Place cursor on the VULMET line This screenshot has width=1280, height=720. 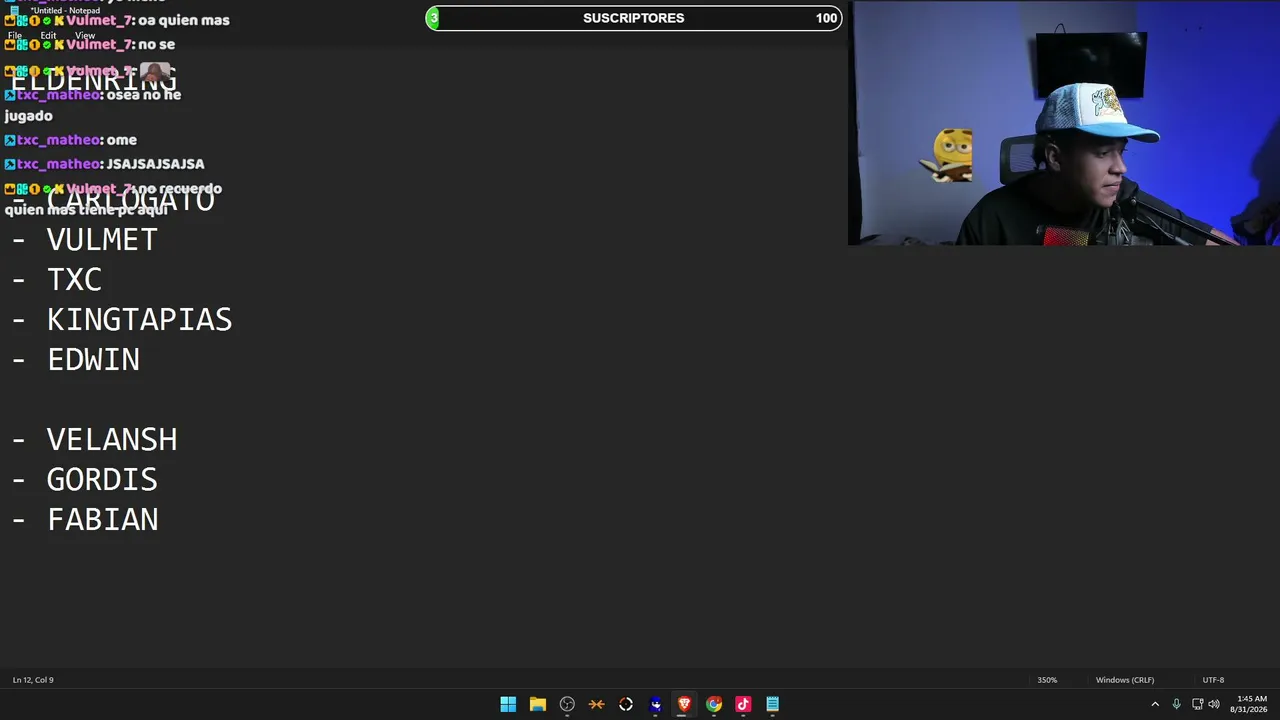[102, 240]
